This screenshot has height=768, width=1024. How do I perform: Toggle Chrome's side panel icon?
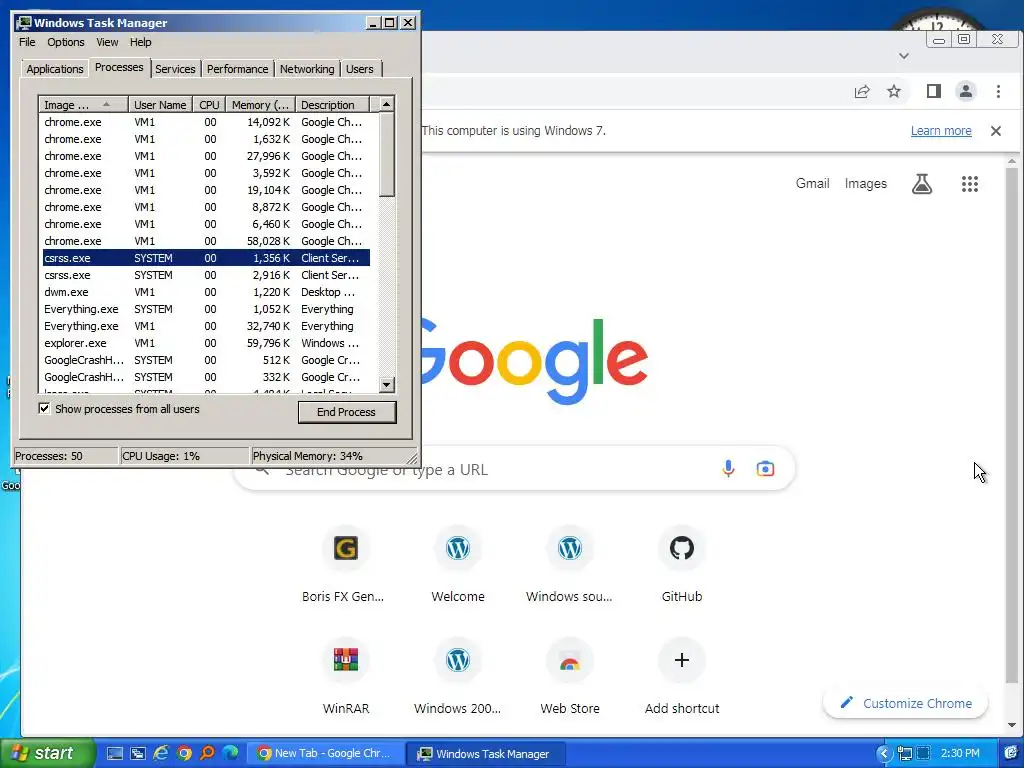[933, 91]
